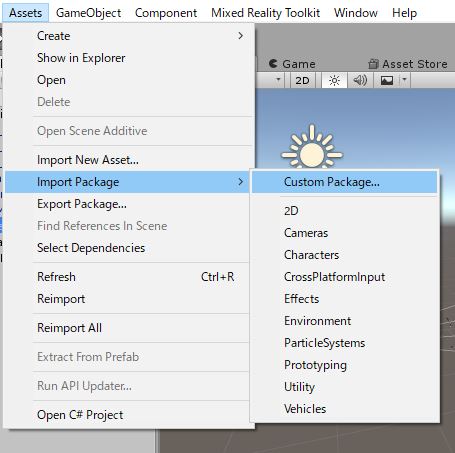
Task: Open the Assets menu
Action: pyautogui.click(x=26, y=13)
